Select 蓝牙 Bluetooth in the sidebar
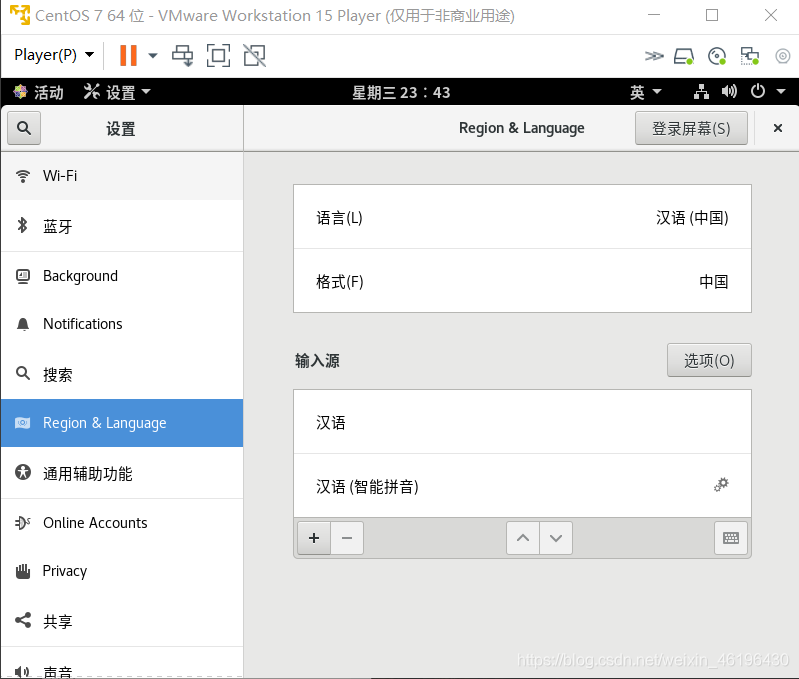This screenshot has width=799, height=679. coord(122,226)
